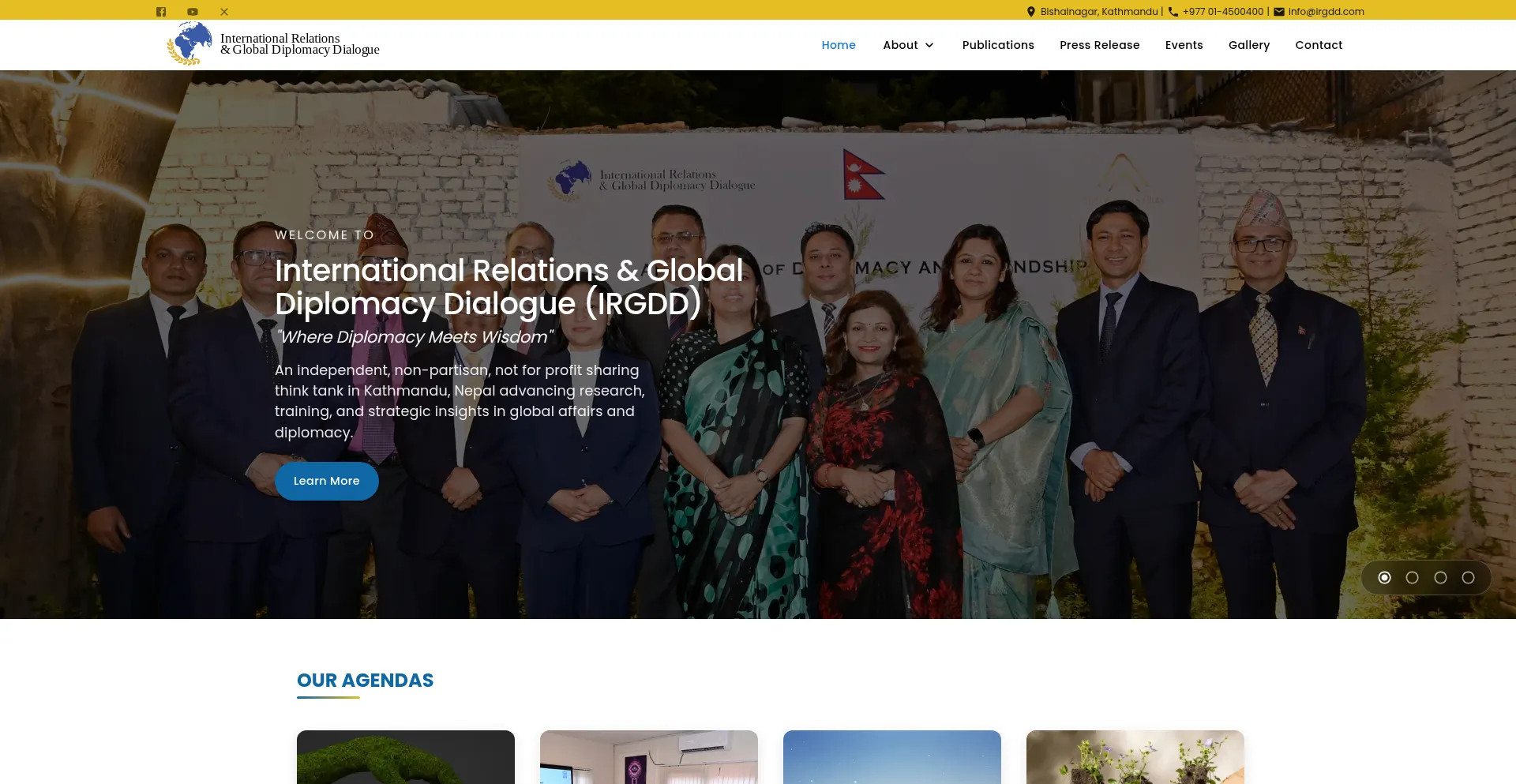This screenshot has width=1516, height=784.
Task: Open the X (Twitter) profile icon
Action: [224, 12]
